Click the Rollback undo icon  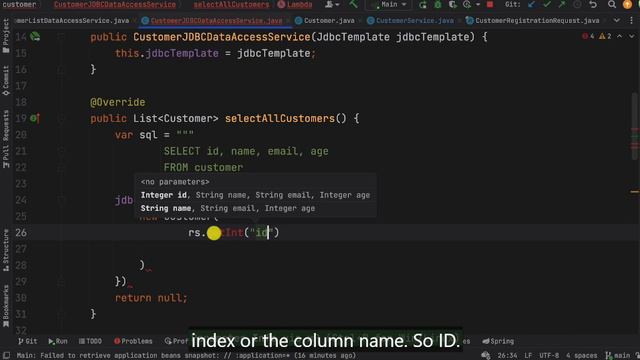coord(593,4)
